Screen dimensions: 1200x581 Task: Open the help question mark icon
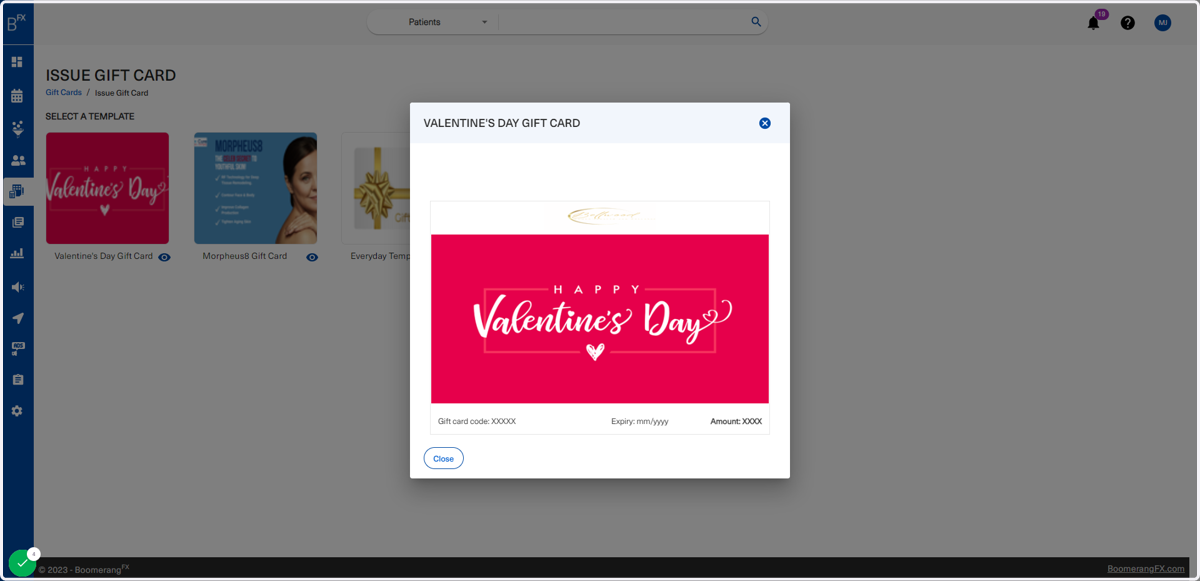pos(1128,23)
